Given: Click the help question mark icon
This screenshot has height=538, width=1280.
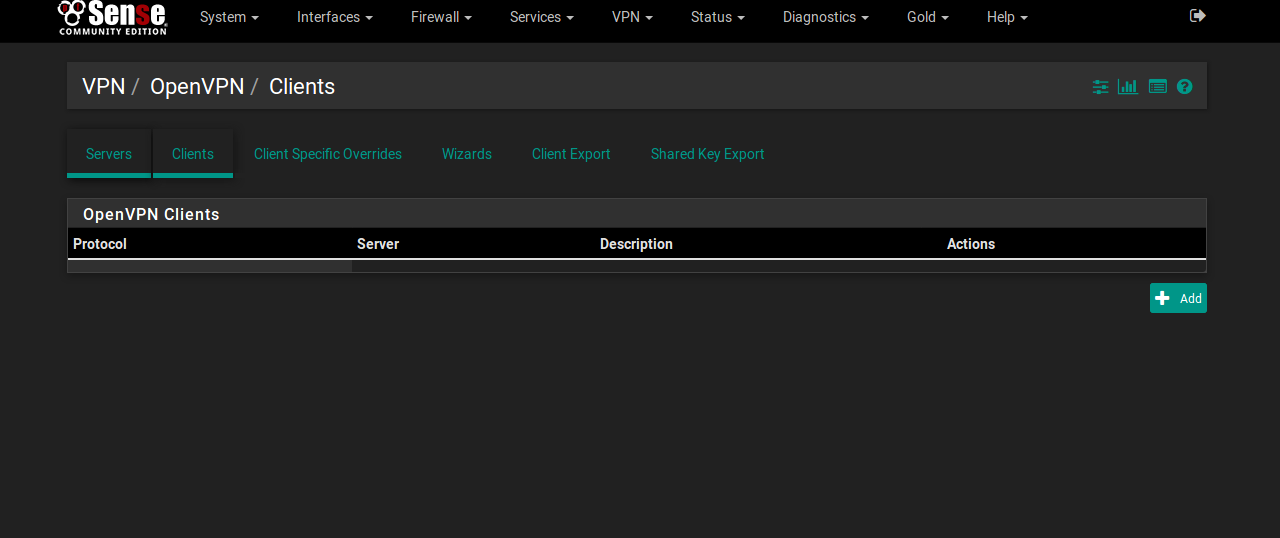Looking at the screenshot, I should click(1184, 87).
